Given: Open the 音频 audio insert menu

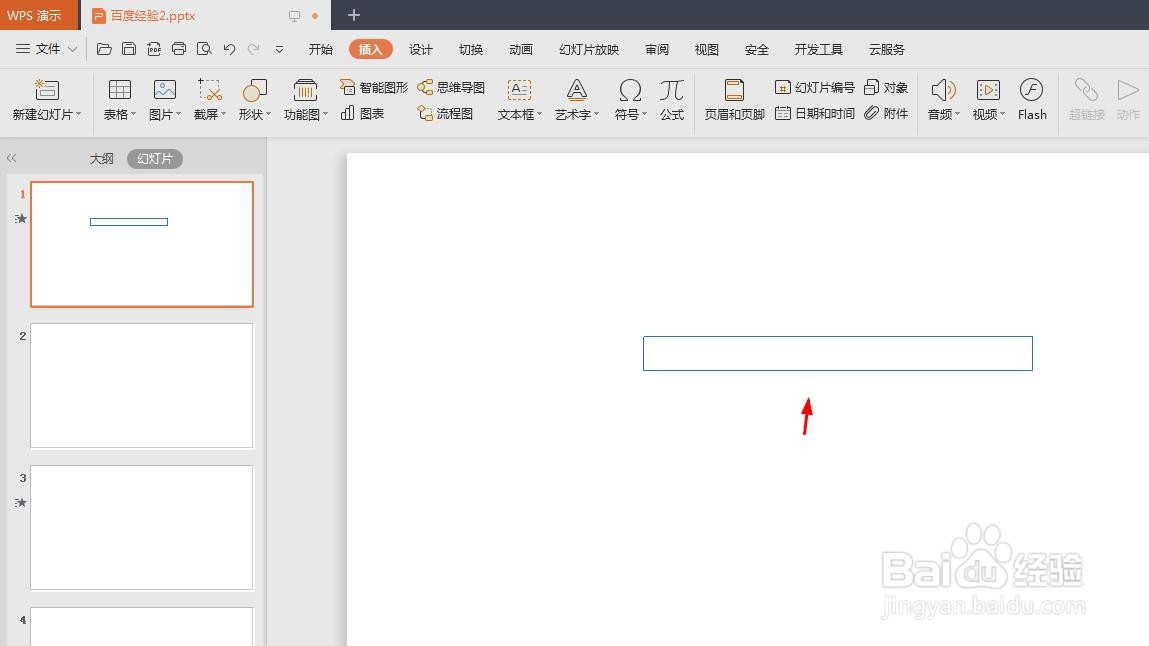Looking at the screenshot, I should [940, 99].
